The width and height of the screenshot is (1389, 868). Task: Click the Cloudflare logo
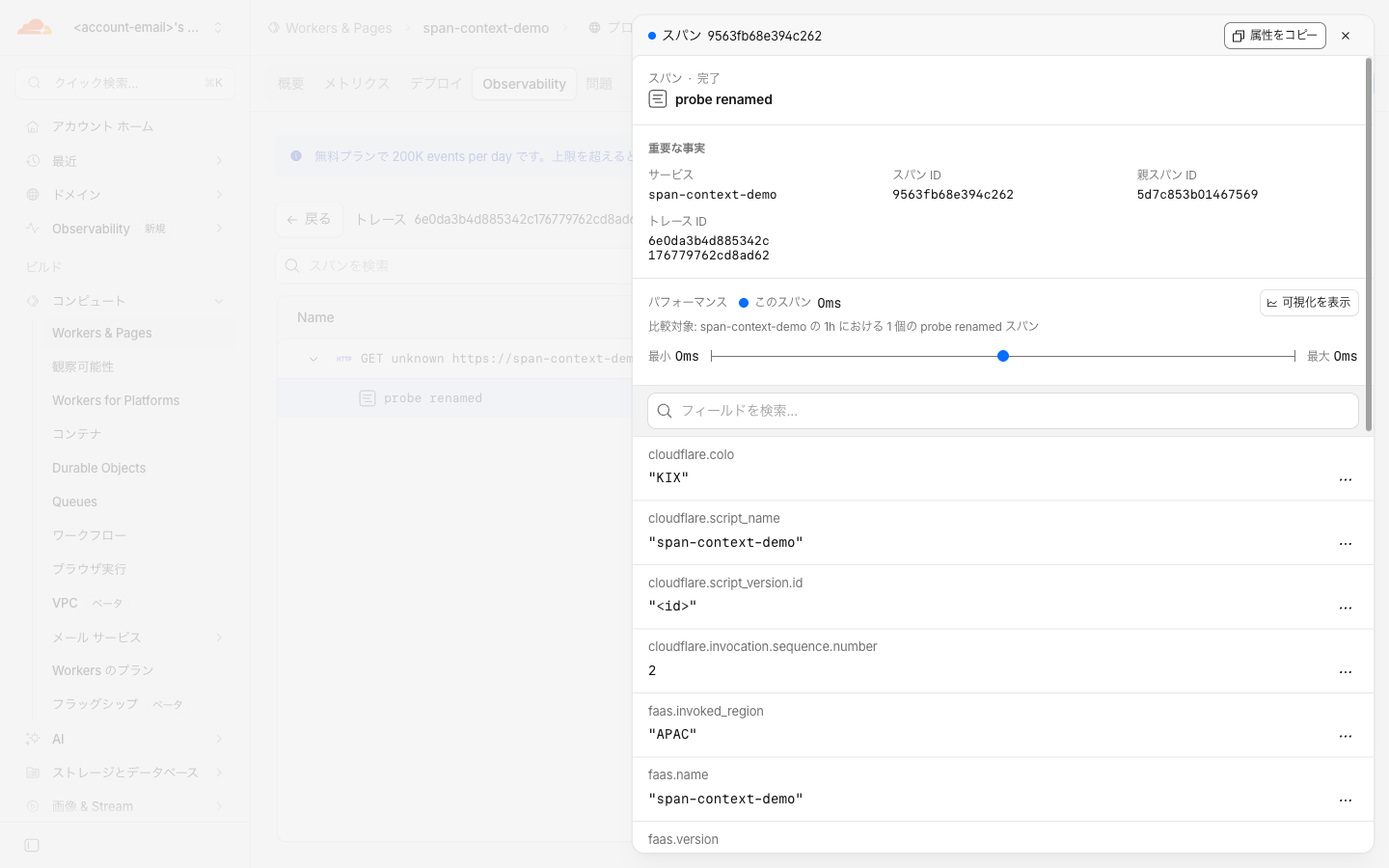[x=35, y=27]
